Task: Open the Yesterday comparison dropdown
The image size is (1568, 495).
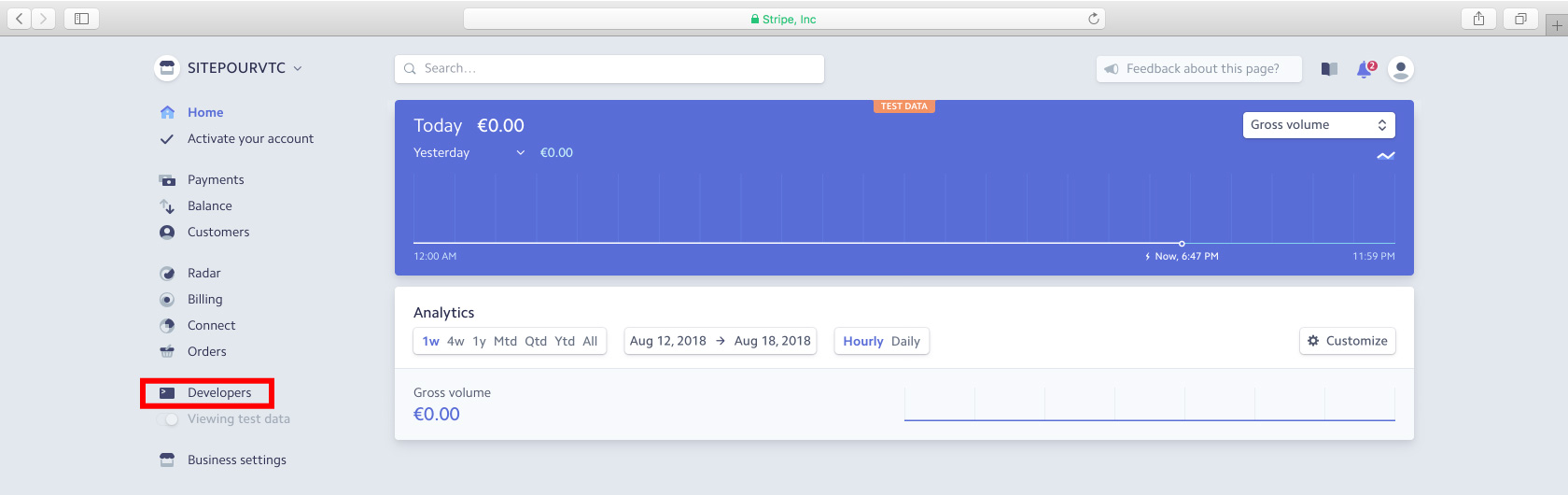Action: click(469, 153)
